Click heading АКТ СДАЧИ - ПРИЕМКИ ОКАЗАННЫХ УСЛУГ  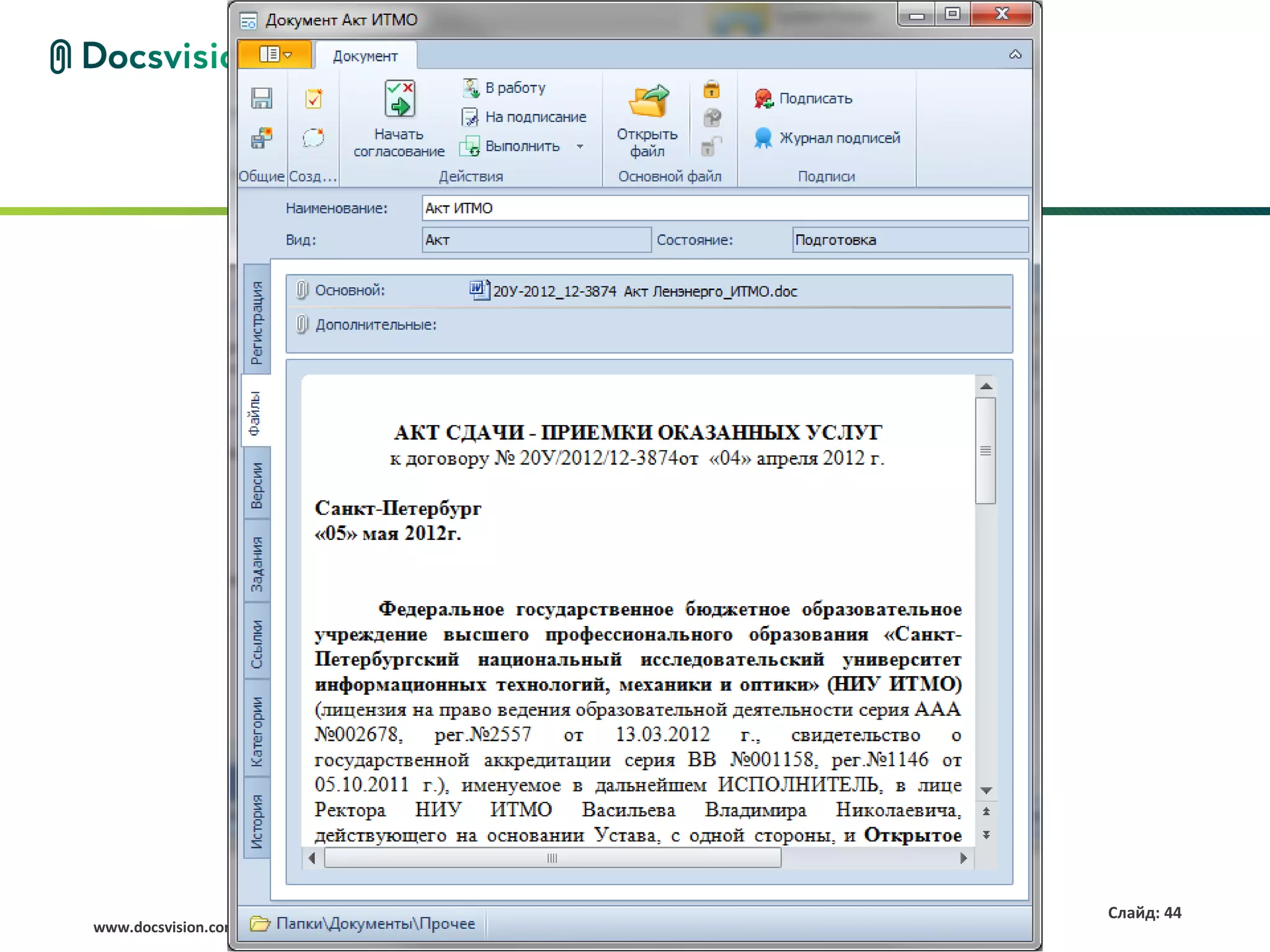(x=638, y=432)
